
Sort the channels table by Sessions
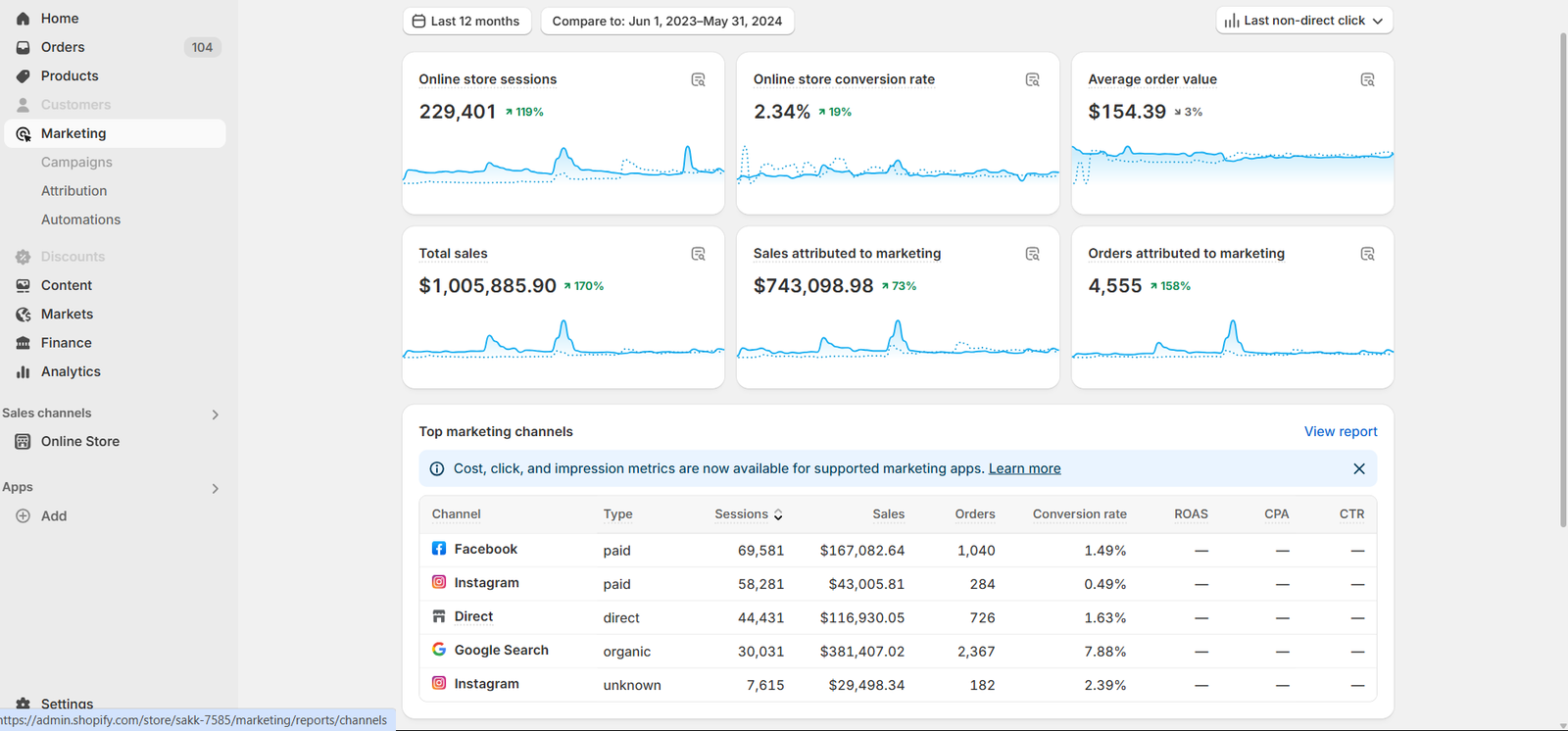749,513
